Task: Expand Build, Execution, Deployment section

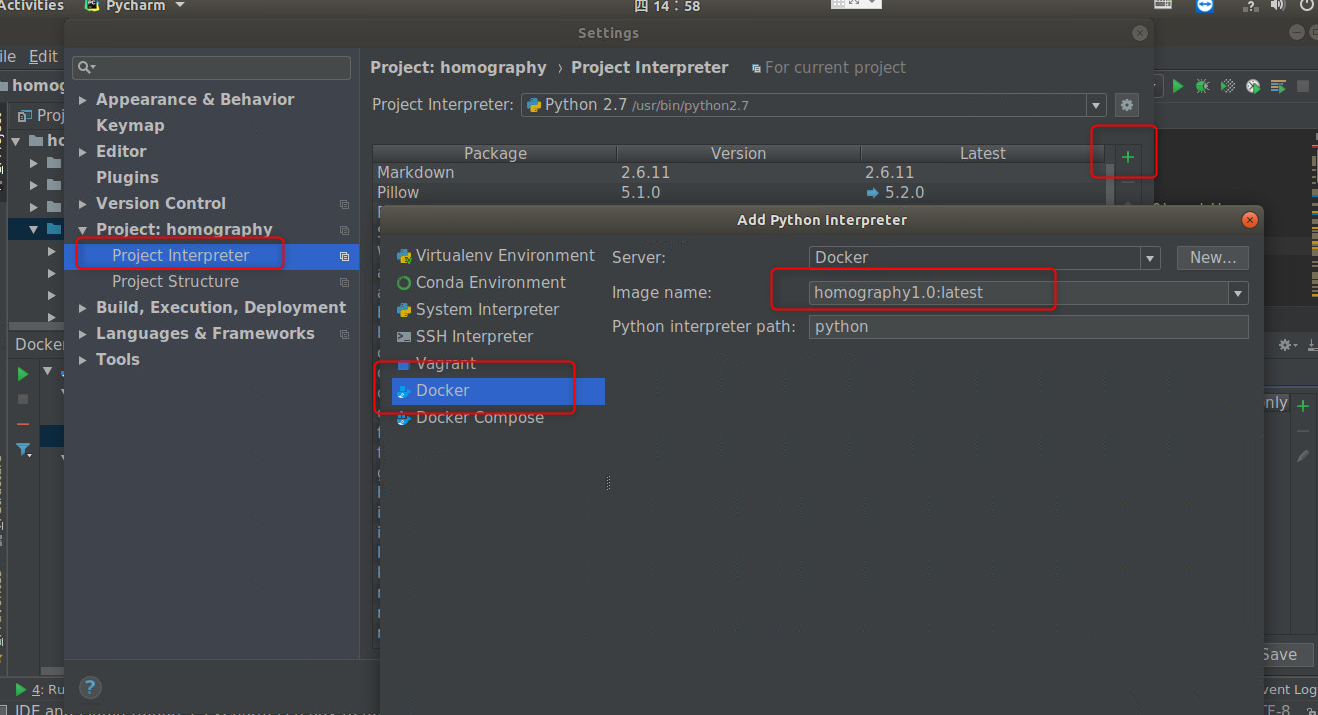Action: 83,308
